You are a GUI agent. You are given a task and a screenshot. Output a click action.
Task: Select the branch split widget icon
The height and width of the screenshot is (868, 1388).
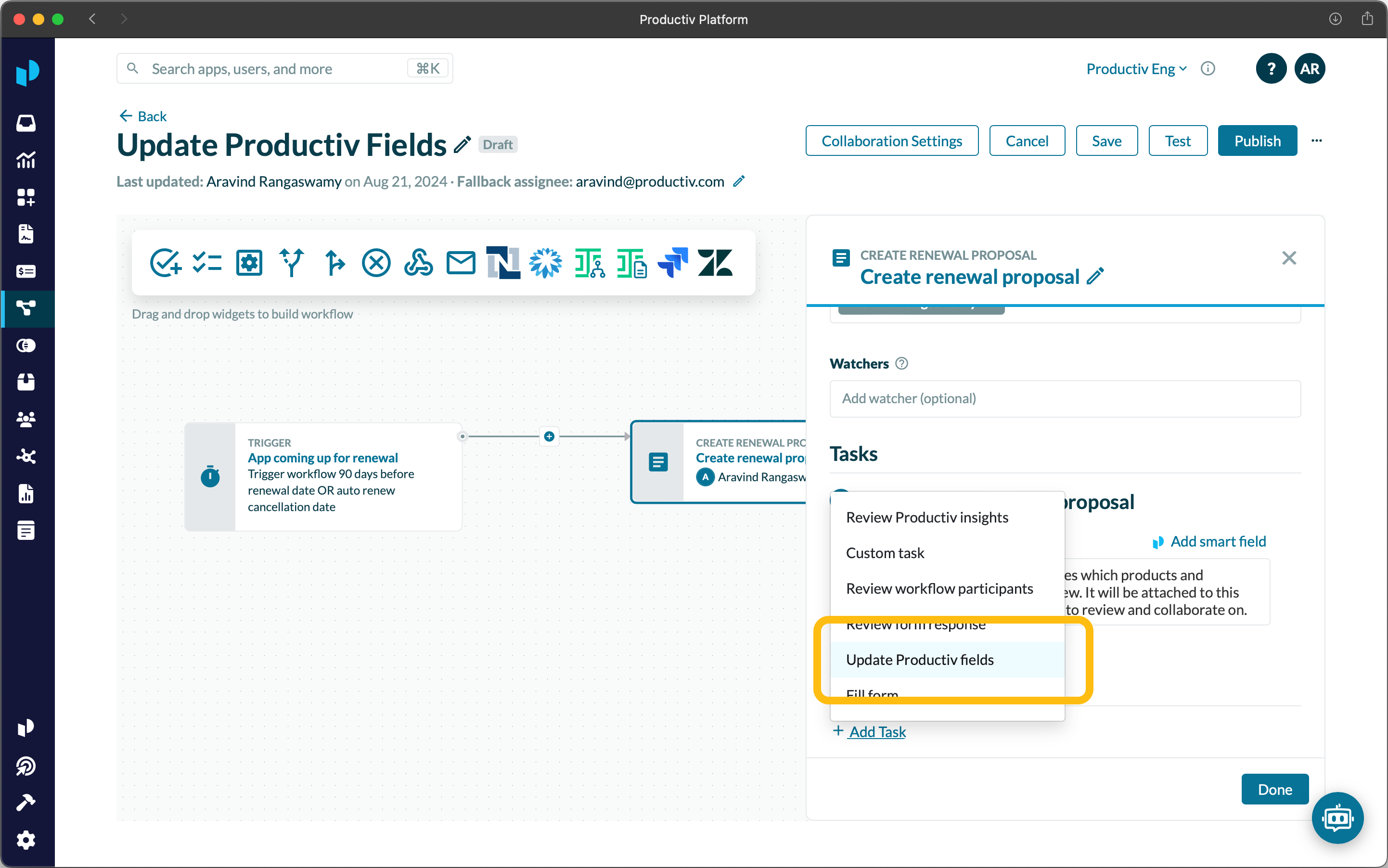(291, 263)
